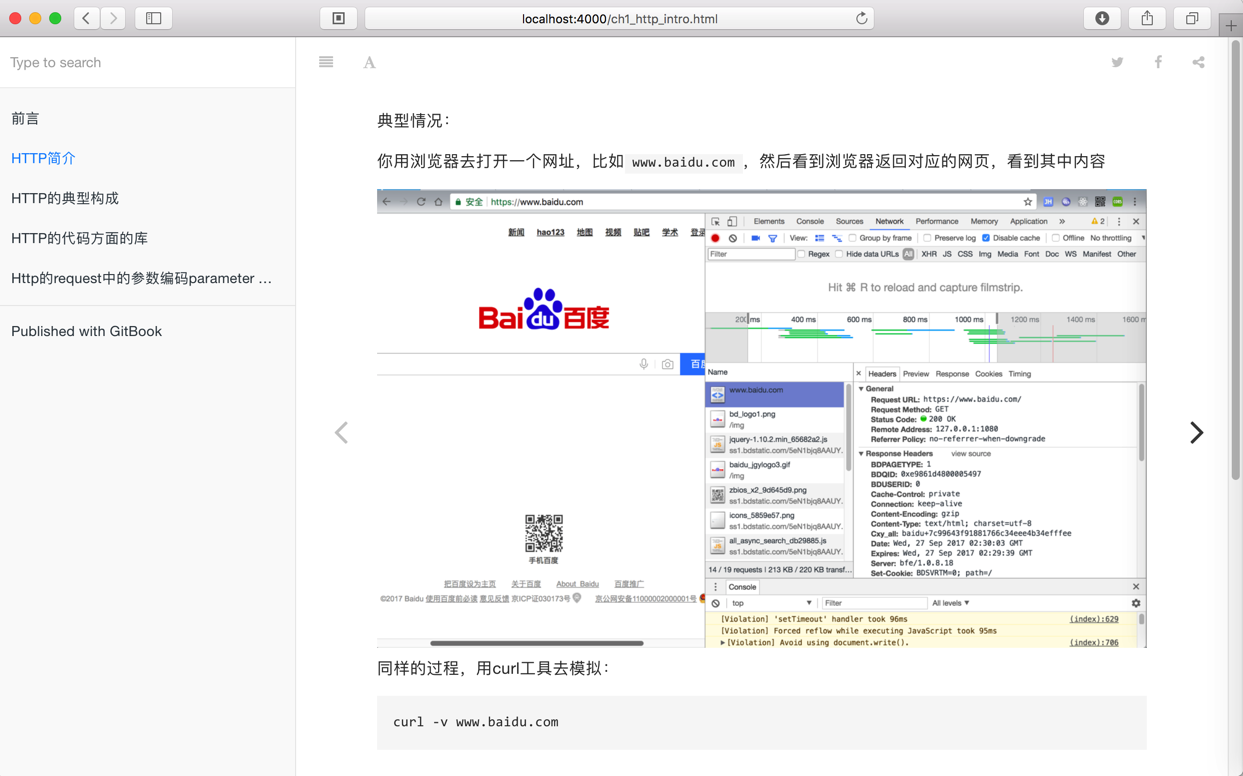Open the HTTP的代码方面的库 chapter
This screenshot has width=1243, height=776.
pos(147,238)
